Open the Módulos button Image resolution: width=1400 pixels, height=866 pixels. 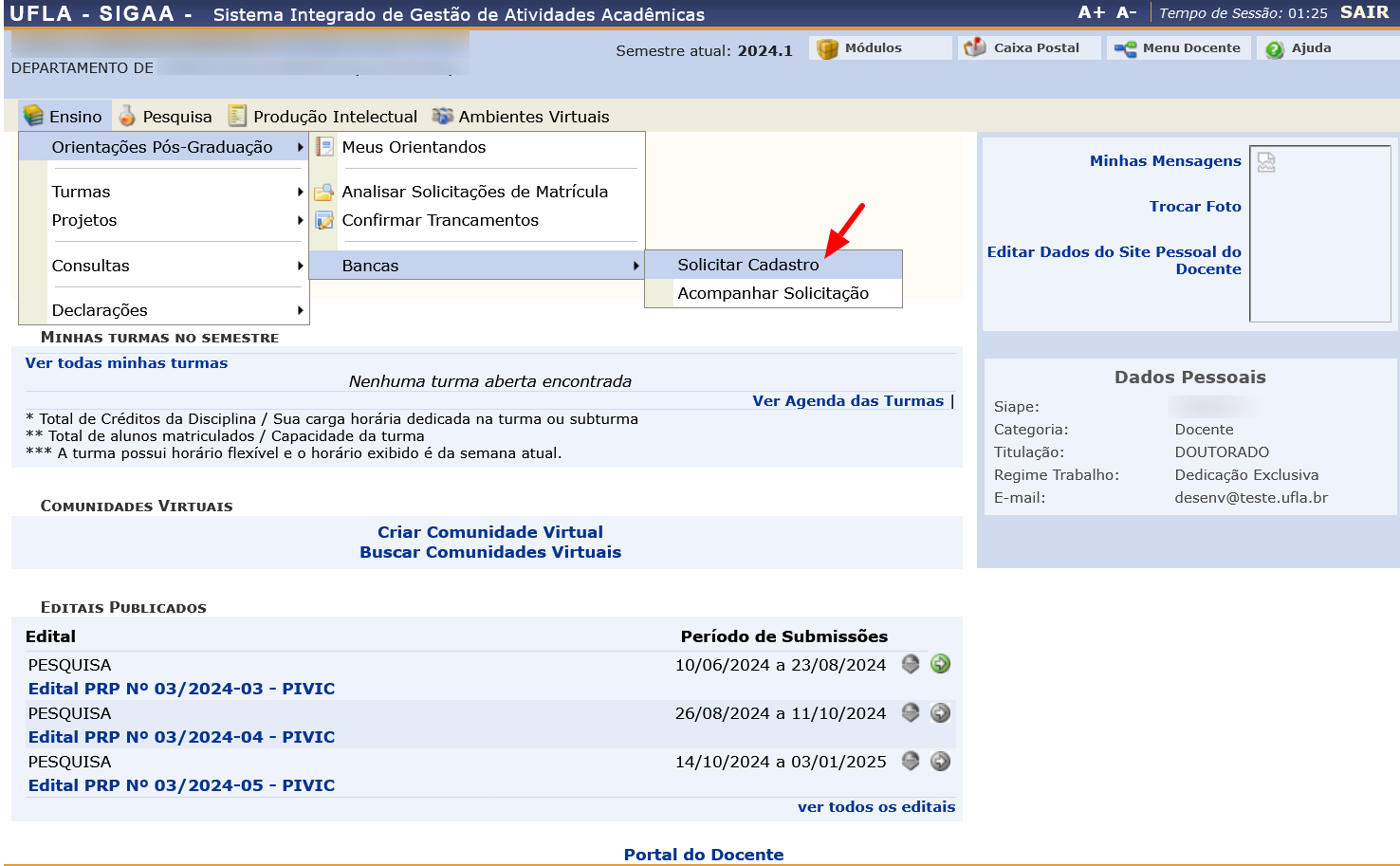tap(880, 48)
